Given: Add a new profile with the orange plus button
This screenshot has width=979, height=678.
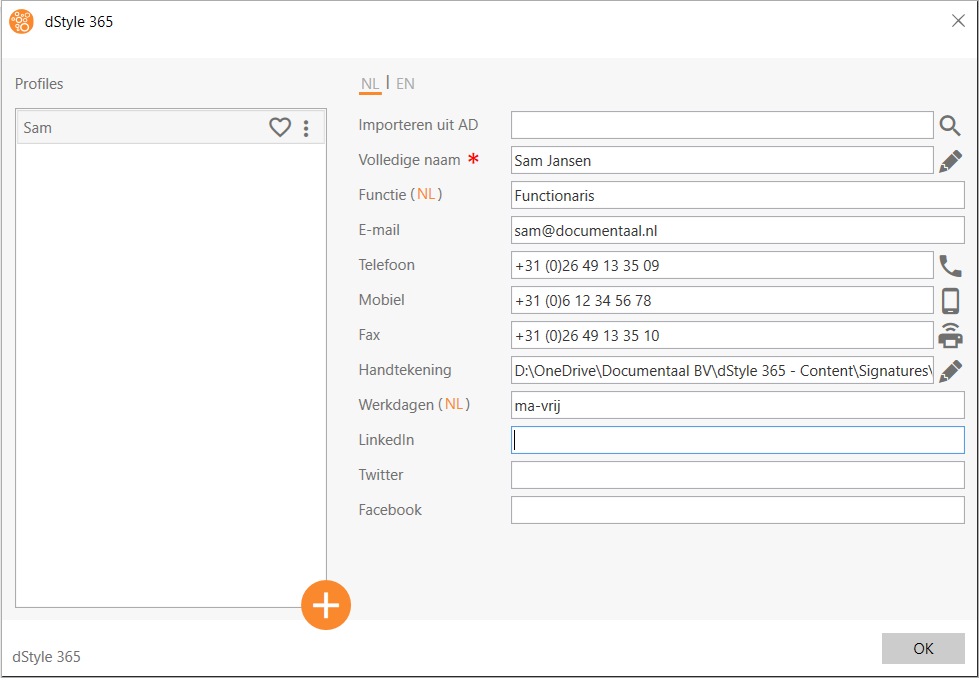Looking at the screenshot, I should [326, 605].
